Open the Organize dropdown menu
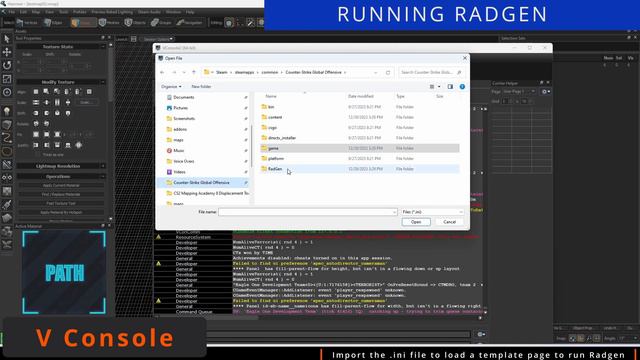This screenshot has height=360, width=640. [x=171, y=87]
